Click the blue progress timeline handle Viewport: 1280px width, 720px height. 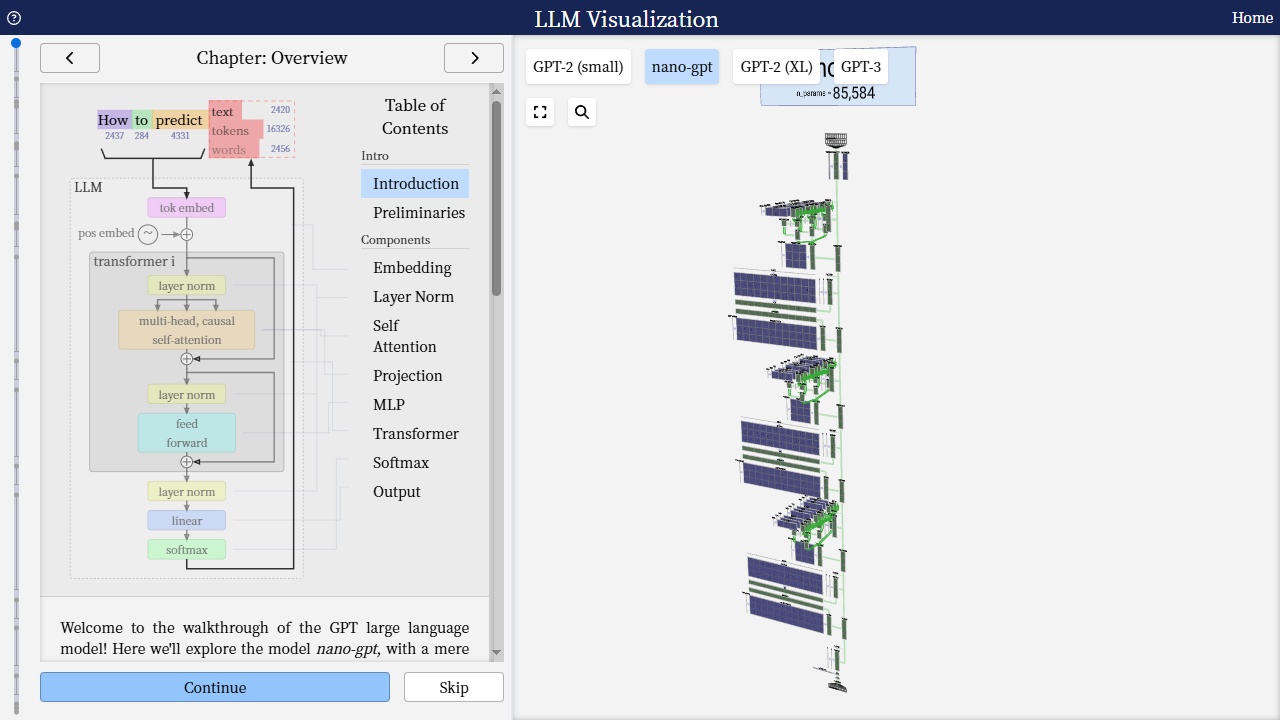[16, 43]
